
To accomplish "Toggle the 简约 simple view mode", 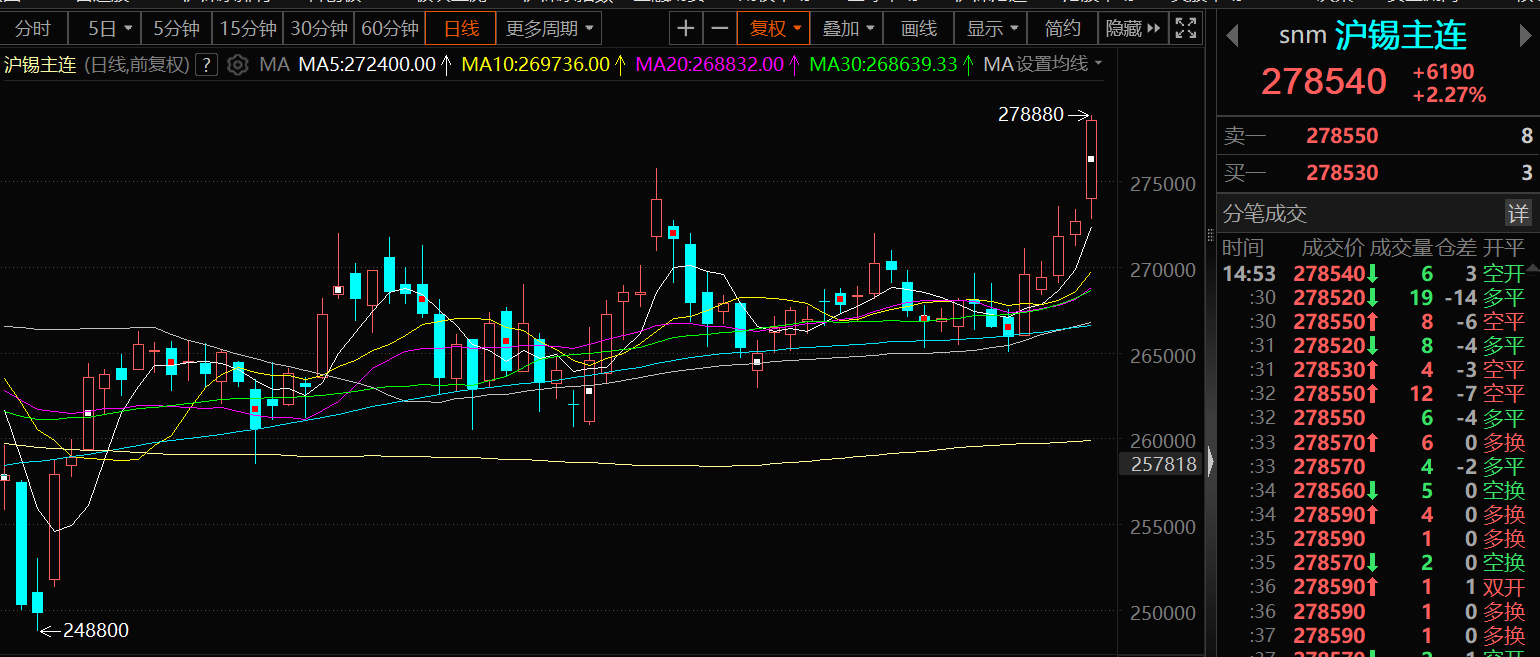I will tap(1062, 28).
